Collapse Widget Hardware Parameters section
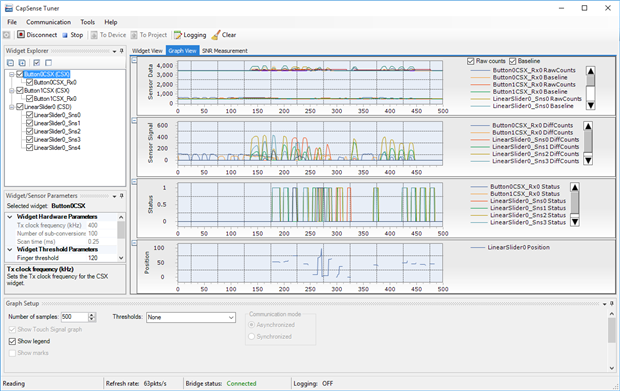 coord(9,217)
